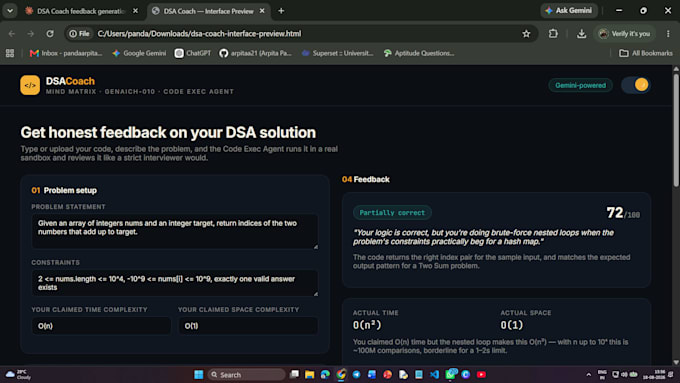Bookmark this page with star icon
The height and width of the screenshot is (383, 680).
pos(526,33)
